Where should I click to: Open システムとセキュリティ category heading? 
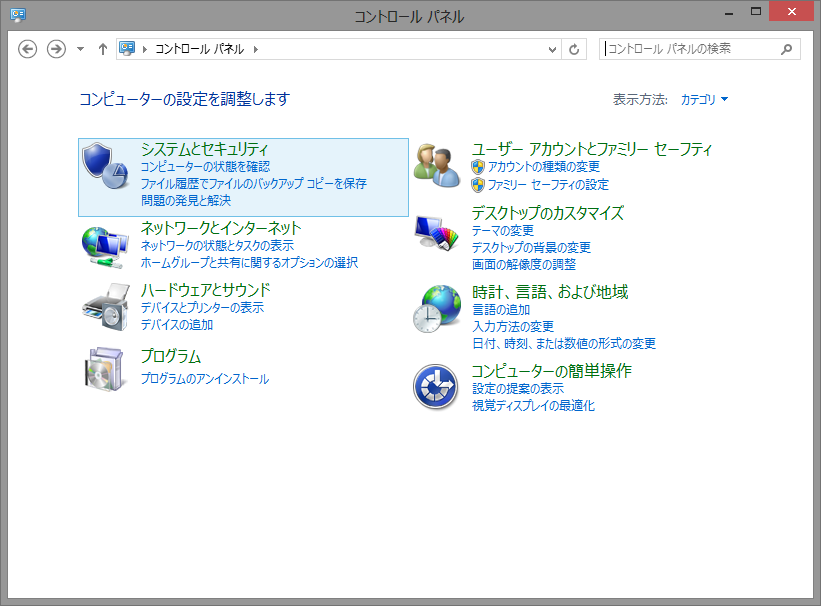click(x=204, y=149)
